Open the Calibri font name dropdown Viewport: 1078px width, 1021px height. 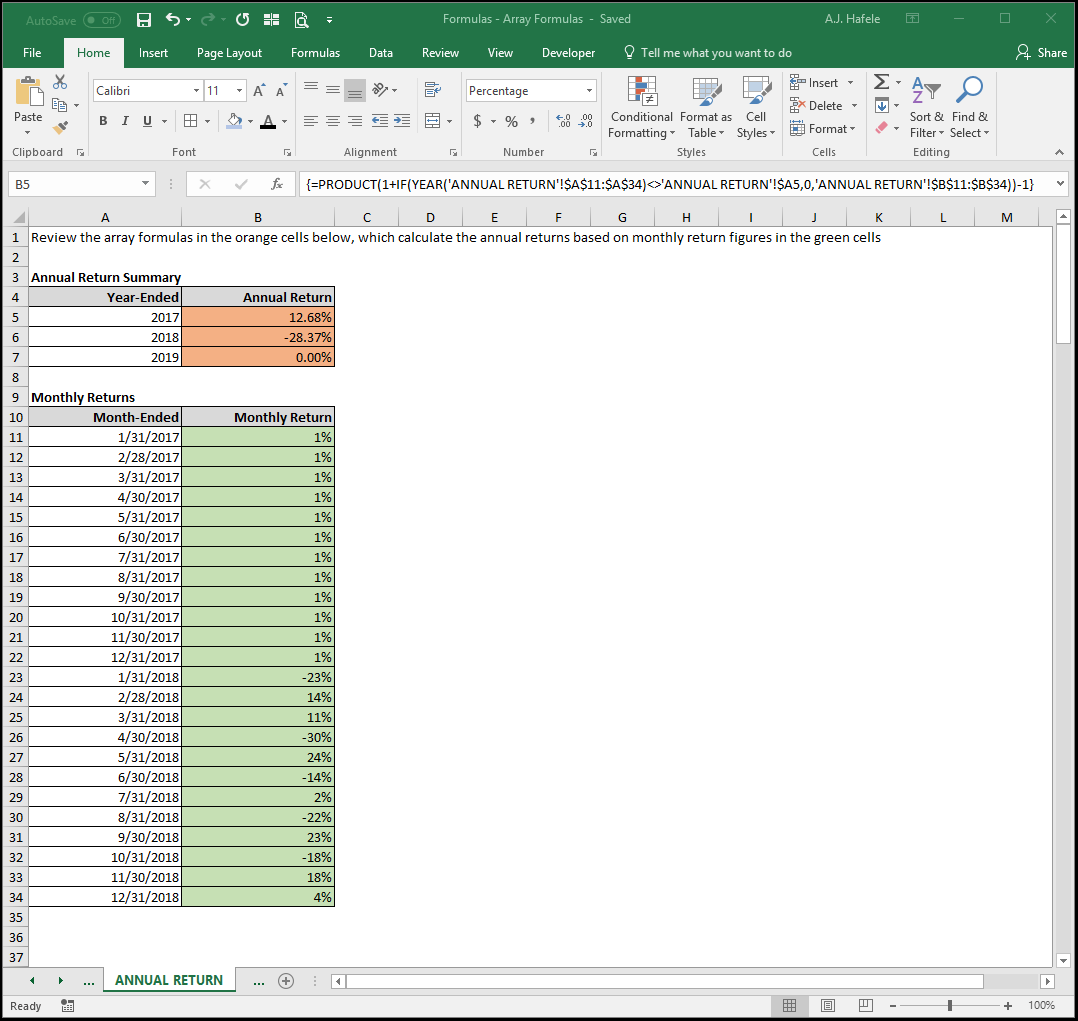[x=196, y=91]
